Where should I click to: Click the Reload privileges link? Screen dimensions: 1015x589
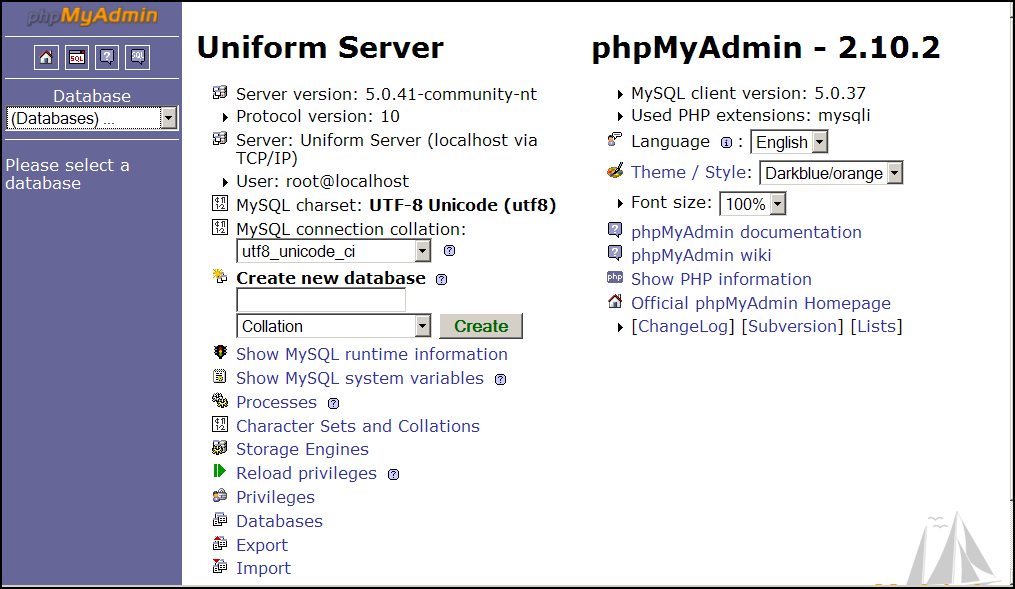click(x=306, y=473)
